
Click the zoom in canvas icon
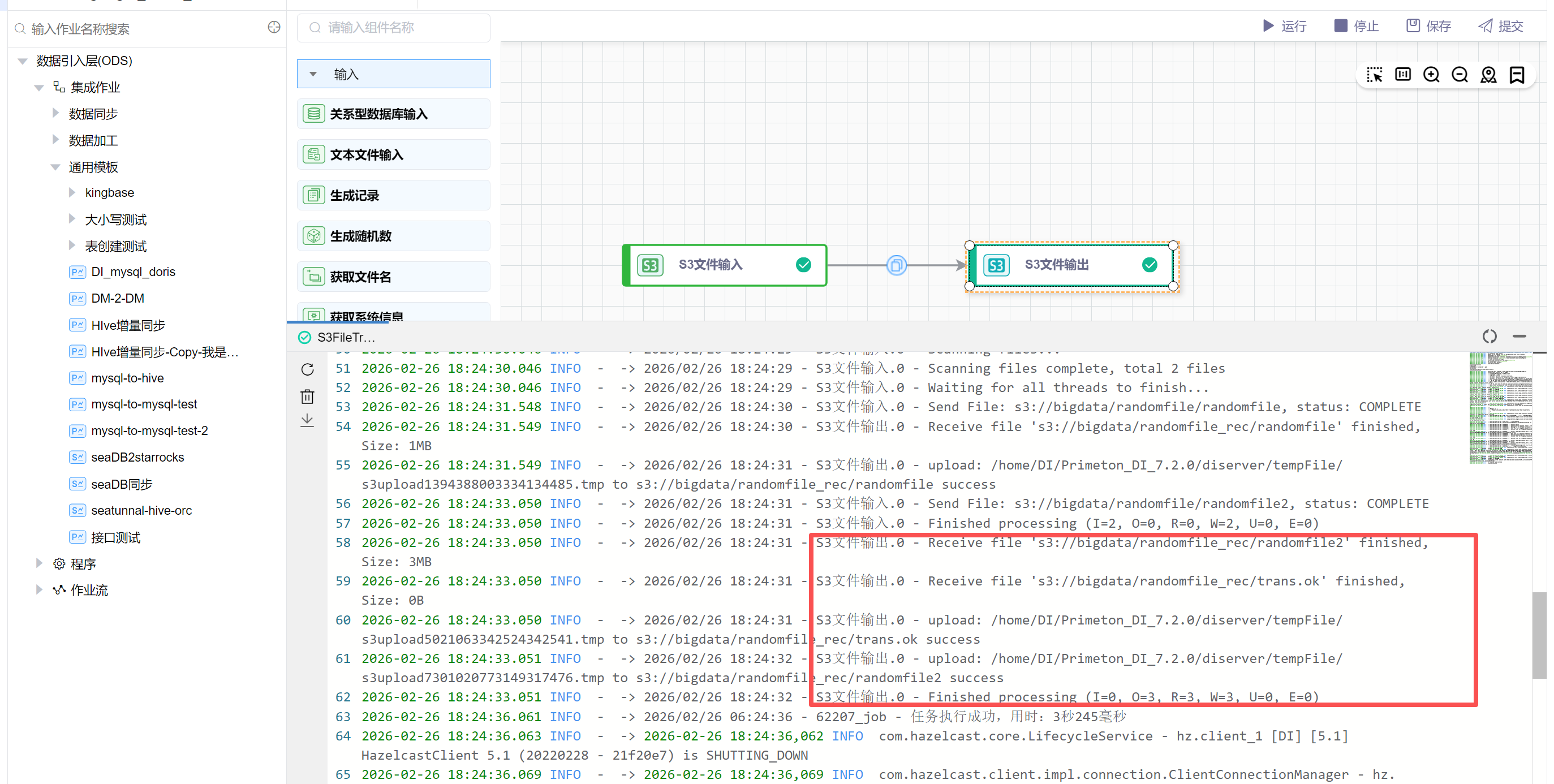pos(1431,75)
